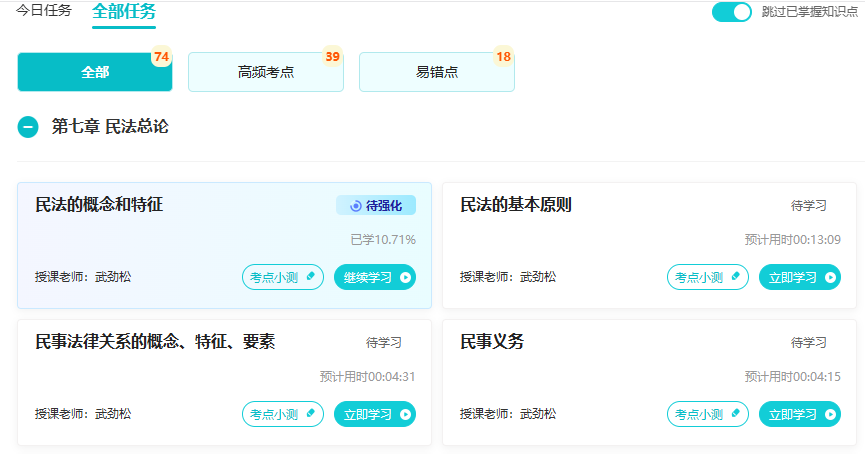Start 立即学习 for 民事义务
This screenshot has height=454, width=865.
800,414
